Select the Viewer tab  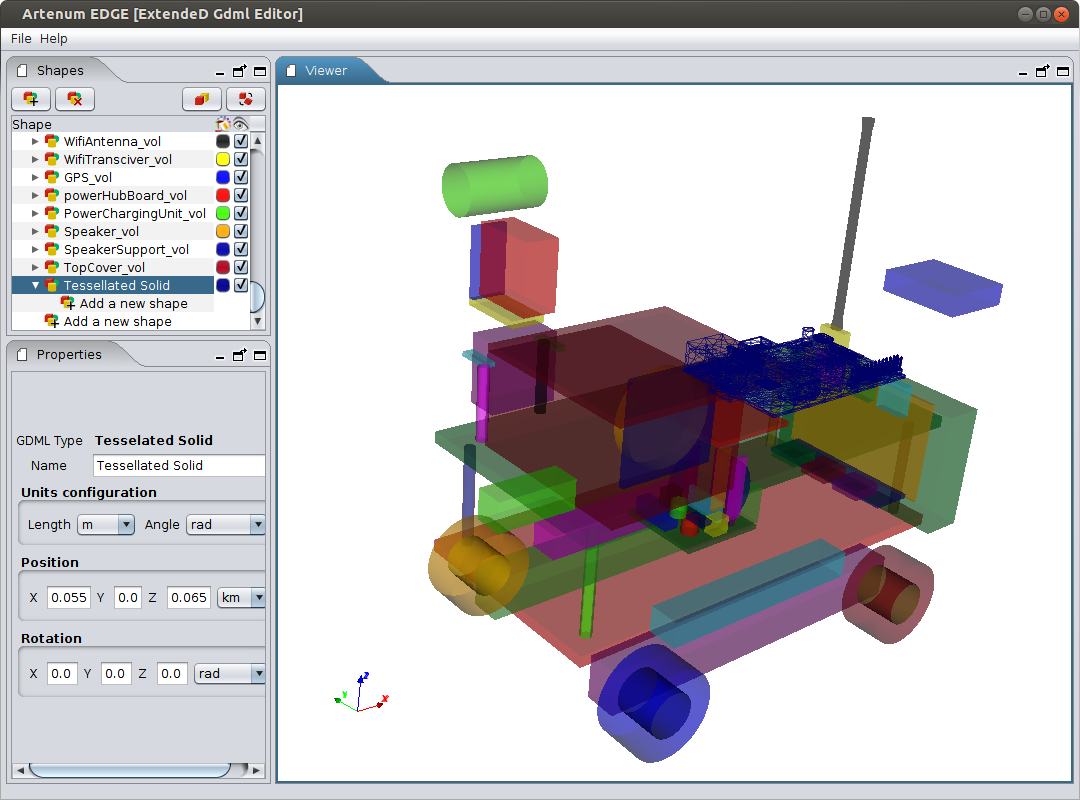(x=326, y=70)
